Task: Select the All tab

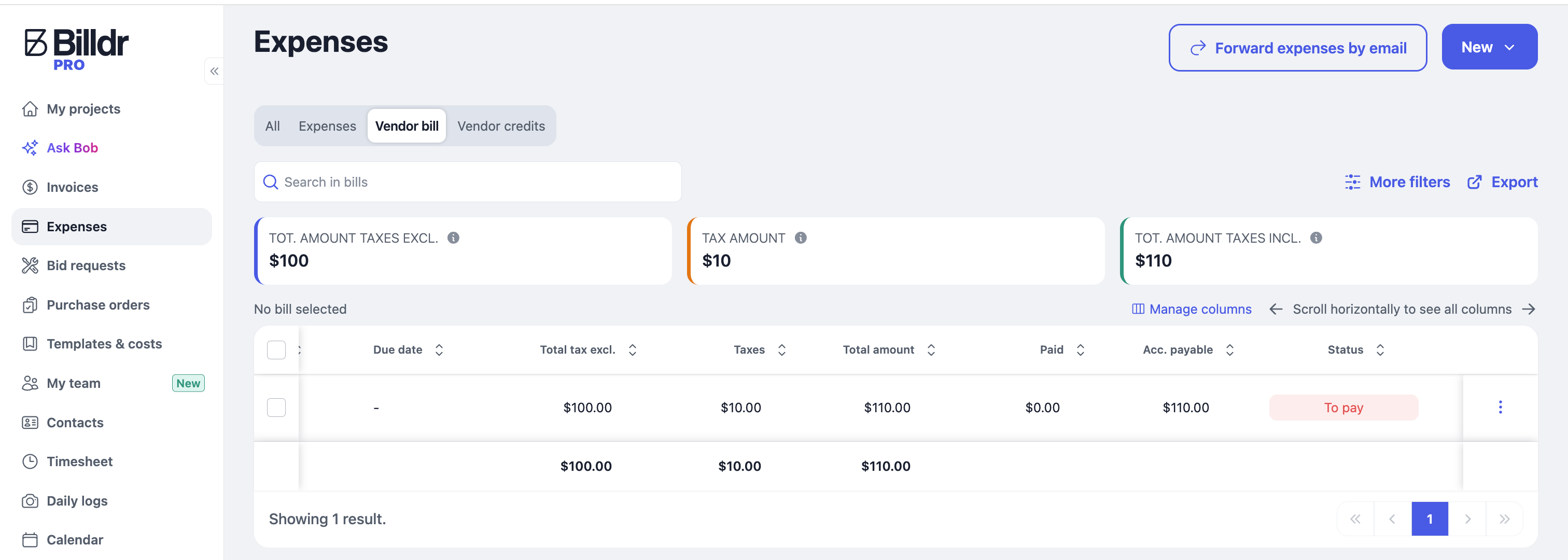Action: tap(273, 126)
